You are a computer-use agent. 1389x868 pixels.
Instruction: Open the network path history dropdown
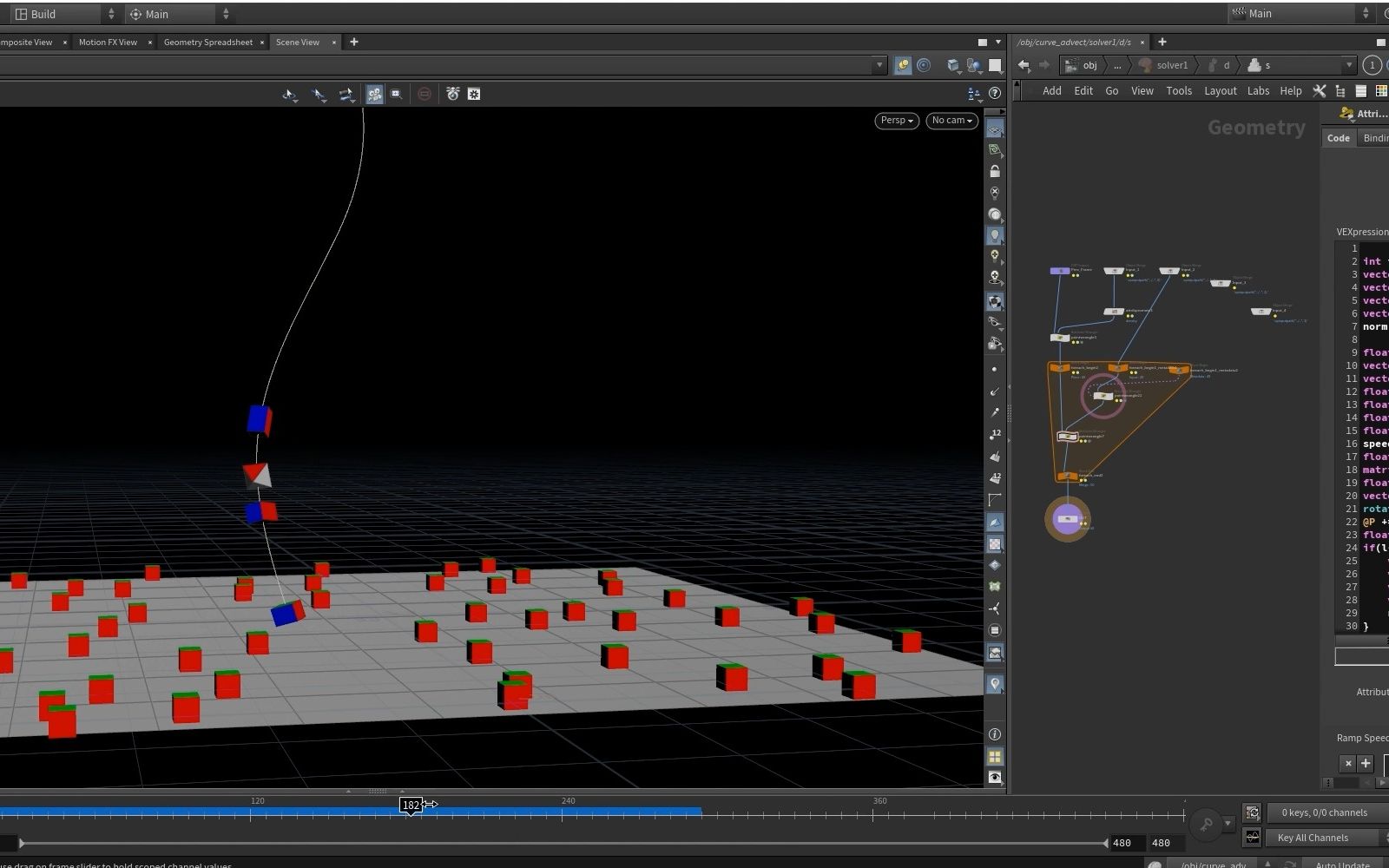tap(1348, 65)
